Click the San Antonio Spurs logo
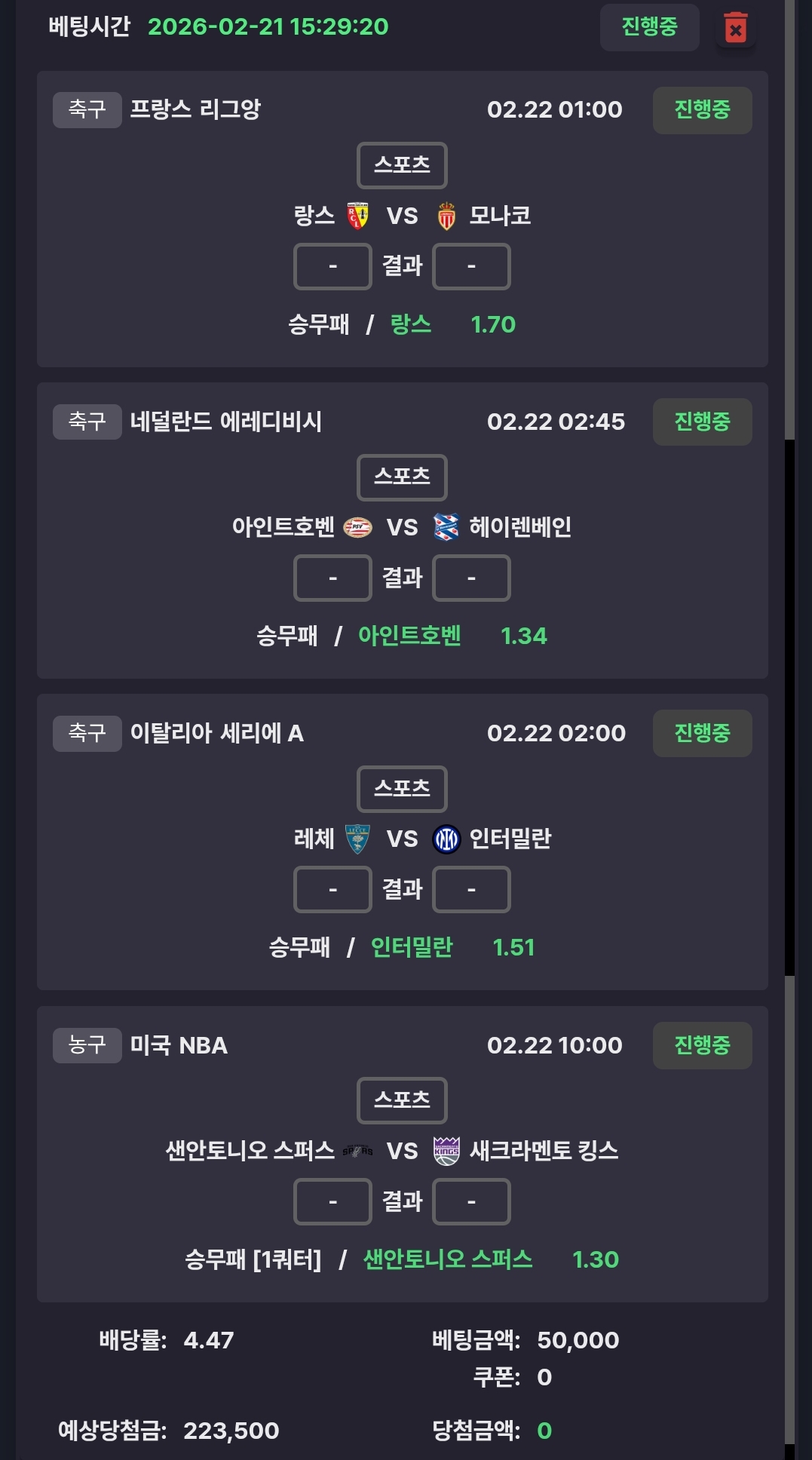Image resolution: width=812 pixels, height=1460 pixels. click(358, 1151)
